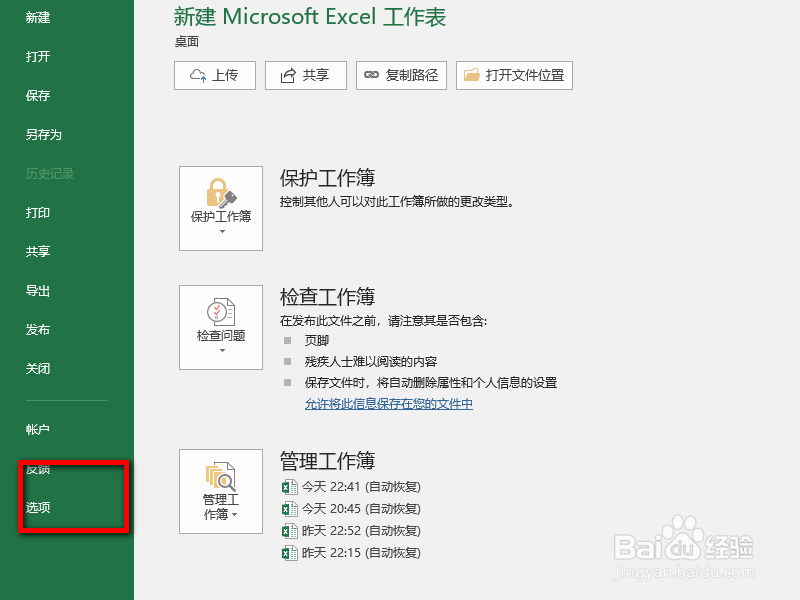The width and height of the screenshot is (800, 600).
Task: Choose 关闭 in the sidebar
Action: tap(38, 368)
